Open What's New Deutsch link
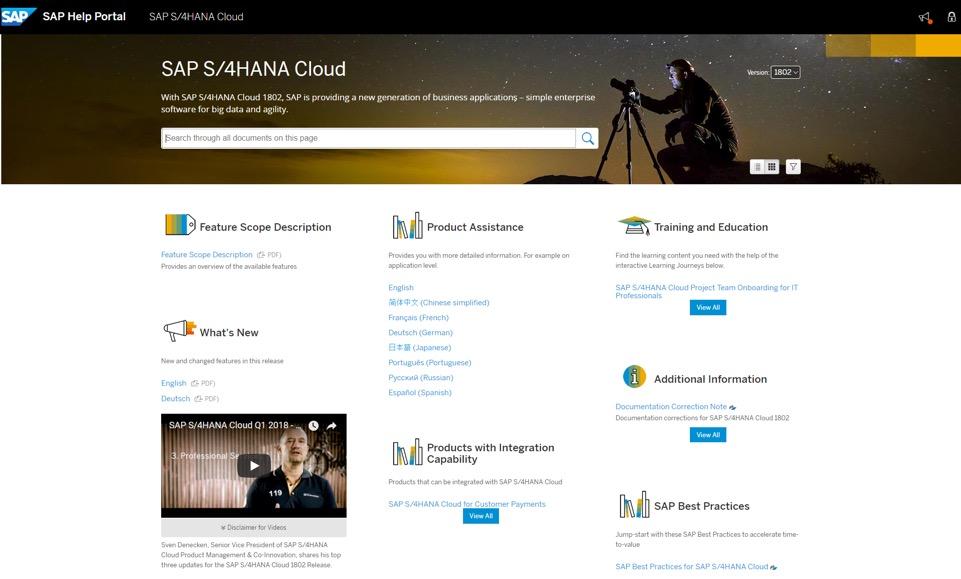Screen dimensions: 961x579 [x=175, y=399]
